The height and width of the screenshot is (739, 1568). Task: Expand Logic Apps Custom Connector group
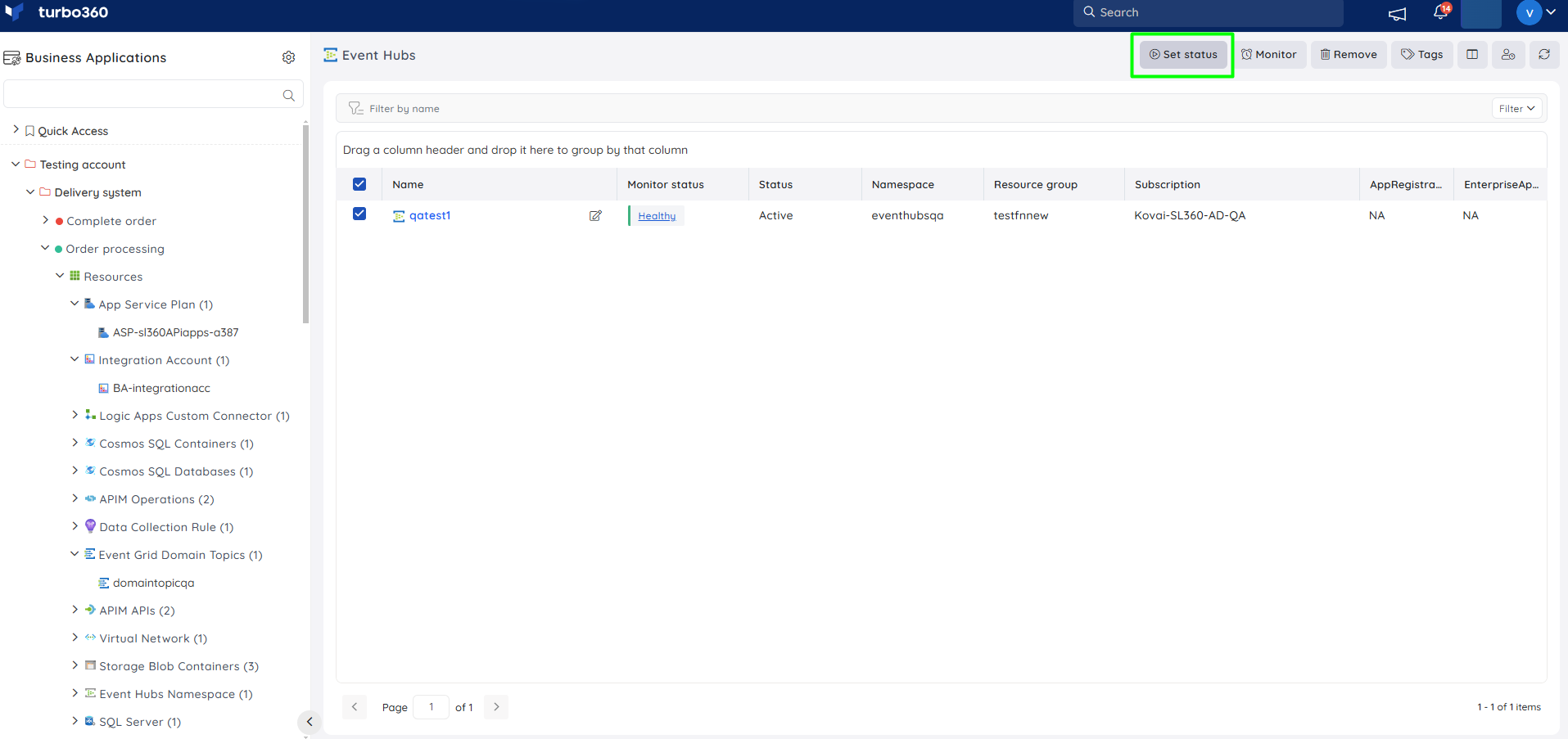75,415
